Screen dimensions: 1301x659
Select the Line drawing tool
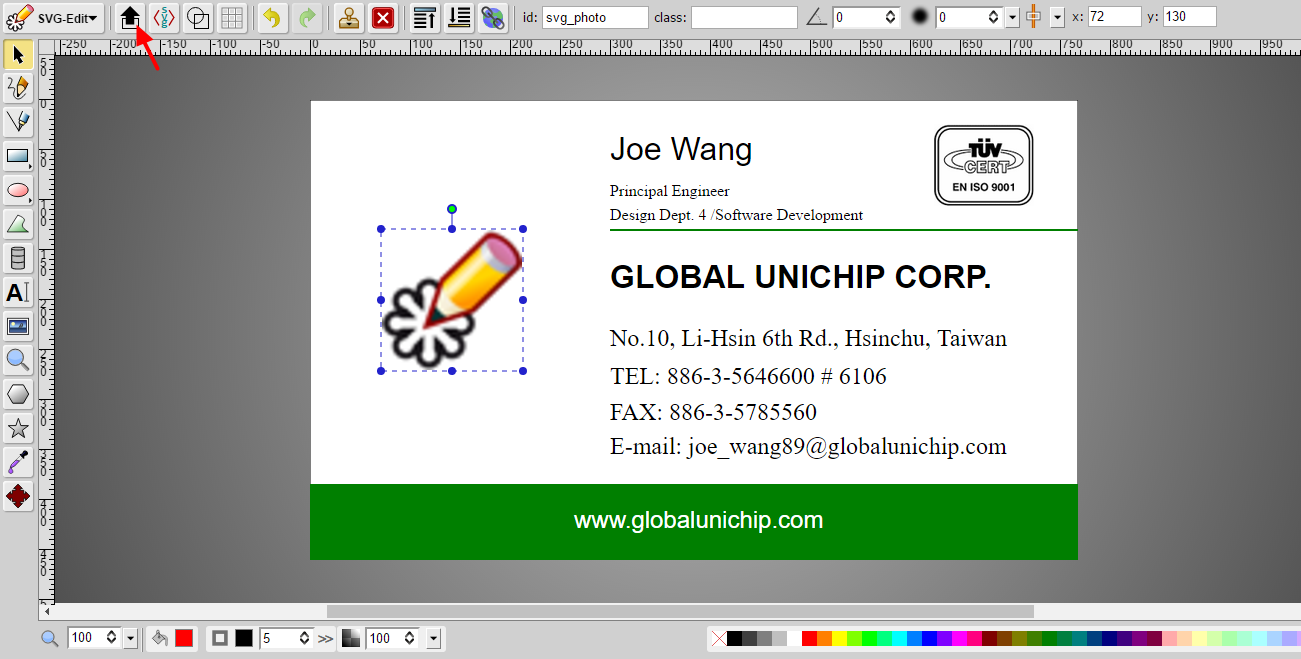(x=18, y=122)
